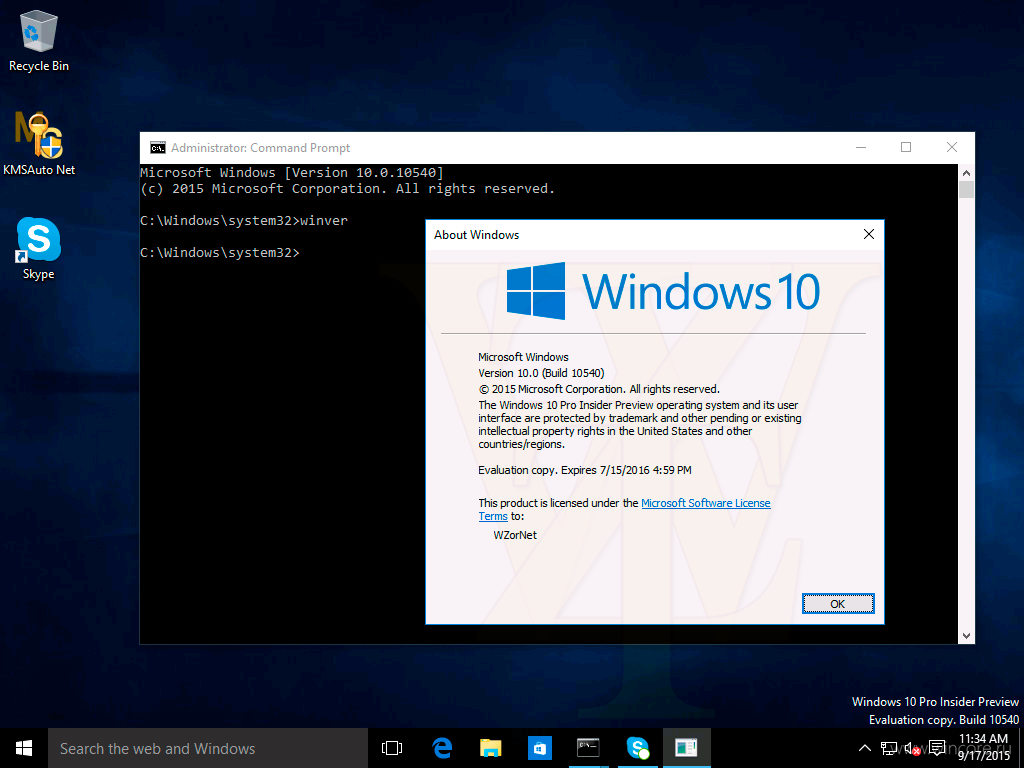Screen dimensions: 1024x768
Task: Open the muted volume tray icon
Action: pyautogui.click(x=912, y=748)
